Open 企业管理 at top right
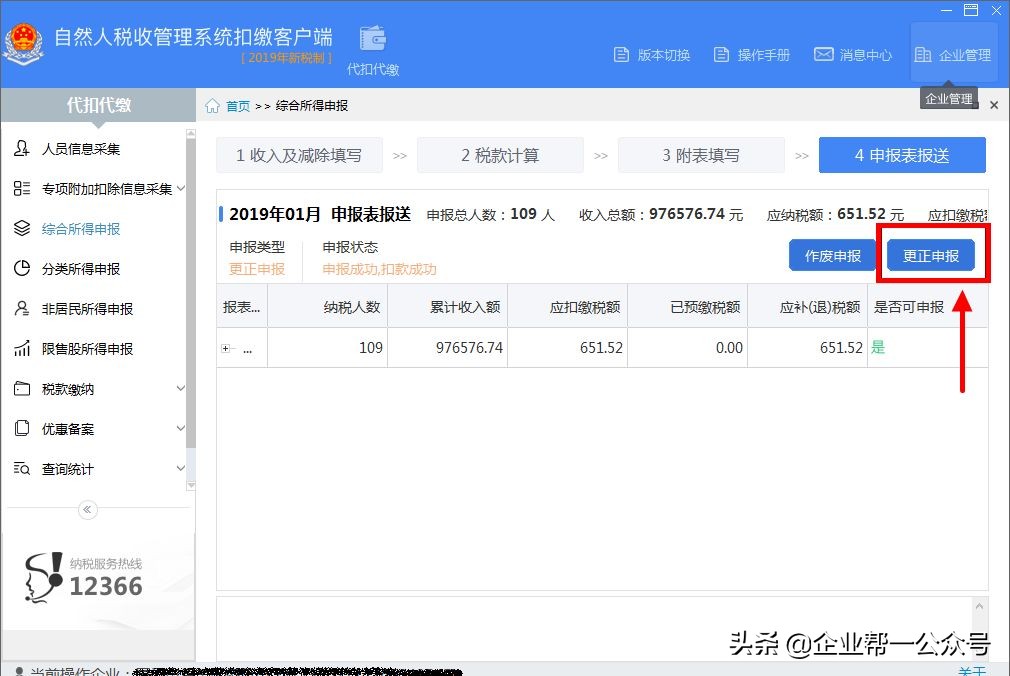 [x=952, y=55]
